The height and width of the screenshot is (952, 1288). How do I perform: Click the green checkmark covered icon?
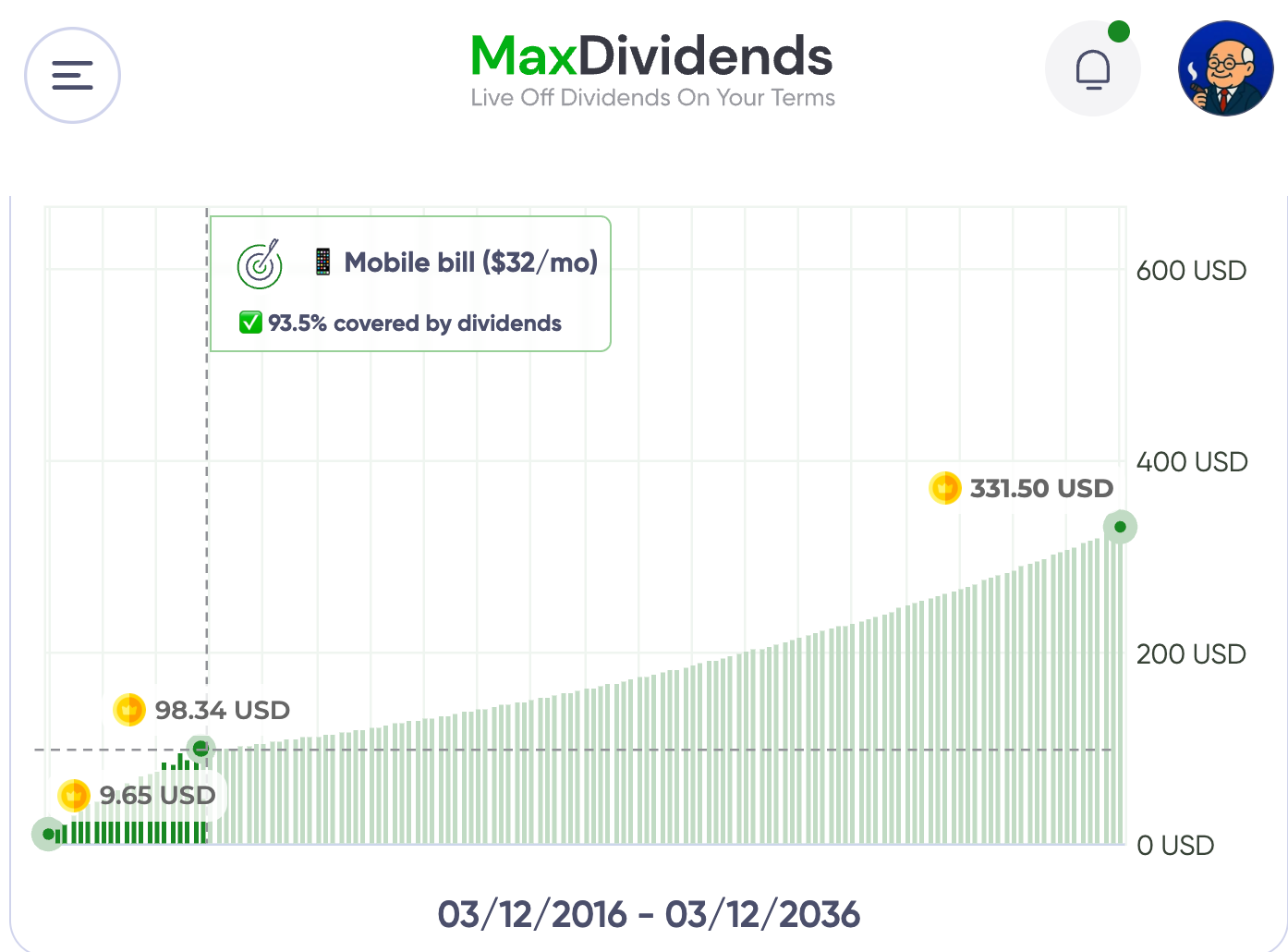click(x=250, y=323)
